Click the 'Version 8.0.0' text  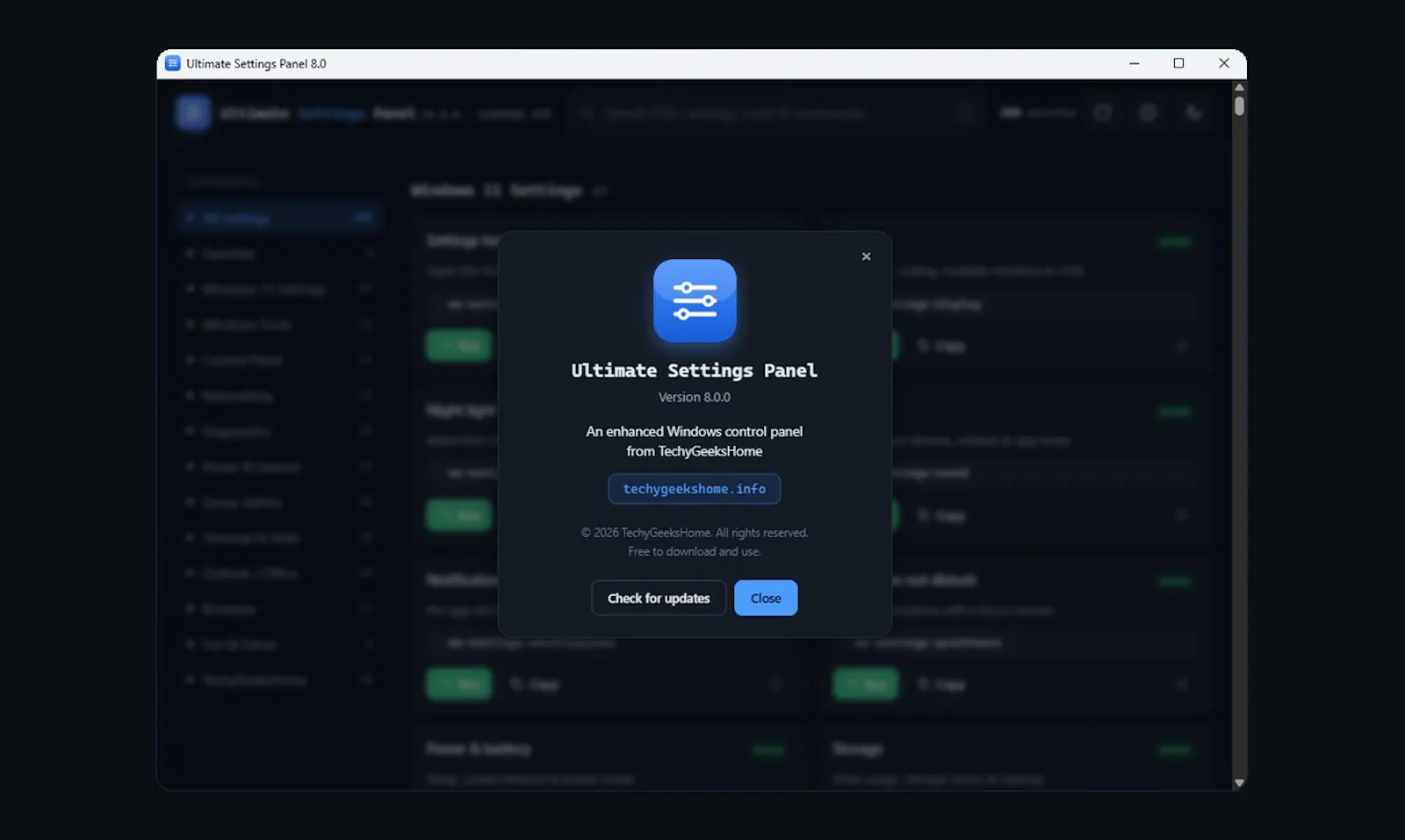point(695,397)
